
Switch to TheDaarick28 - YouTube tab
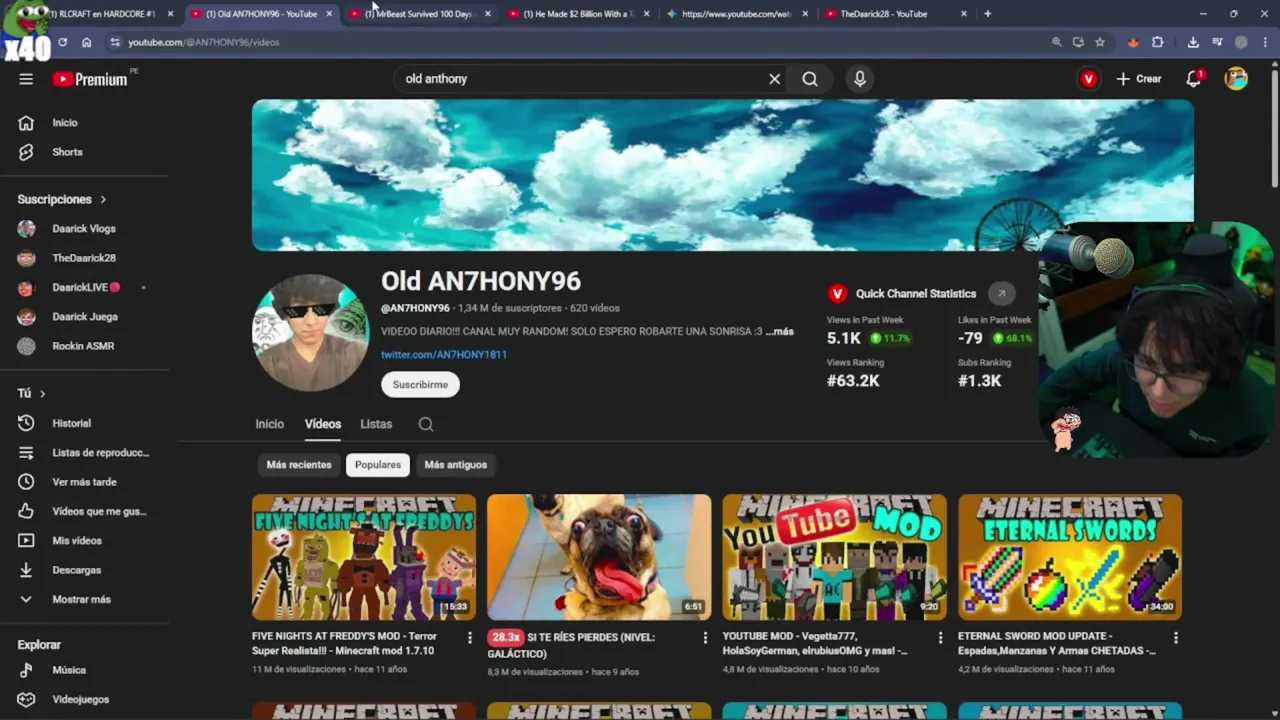pyautogui.click(x=895, y=14)
